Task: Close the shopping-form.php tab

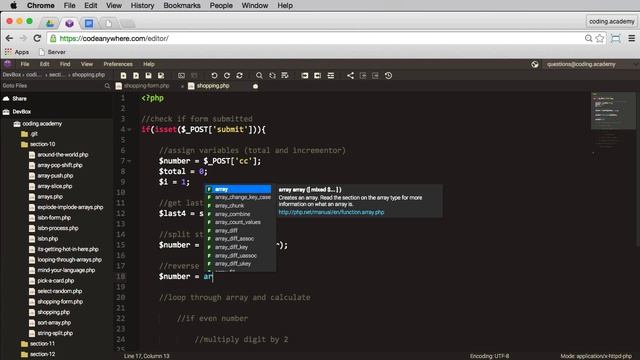Action: click(x=182, y=87)
